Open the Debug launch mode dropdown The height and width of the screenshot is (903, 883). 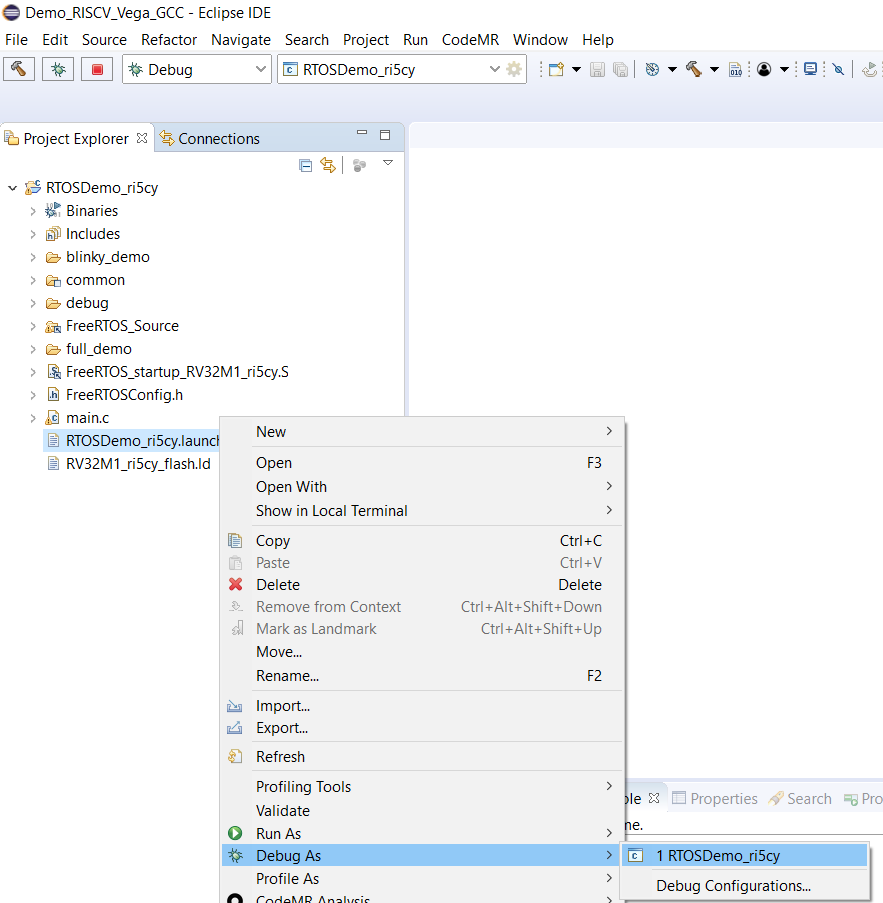261,69
